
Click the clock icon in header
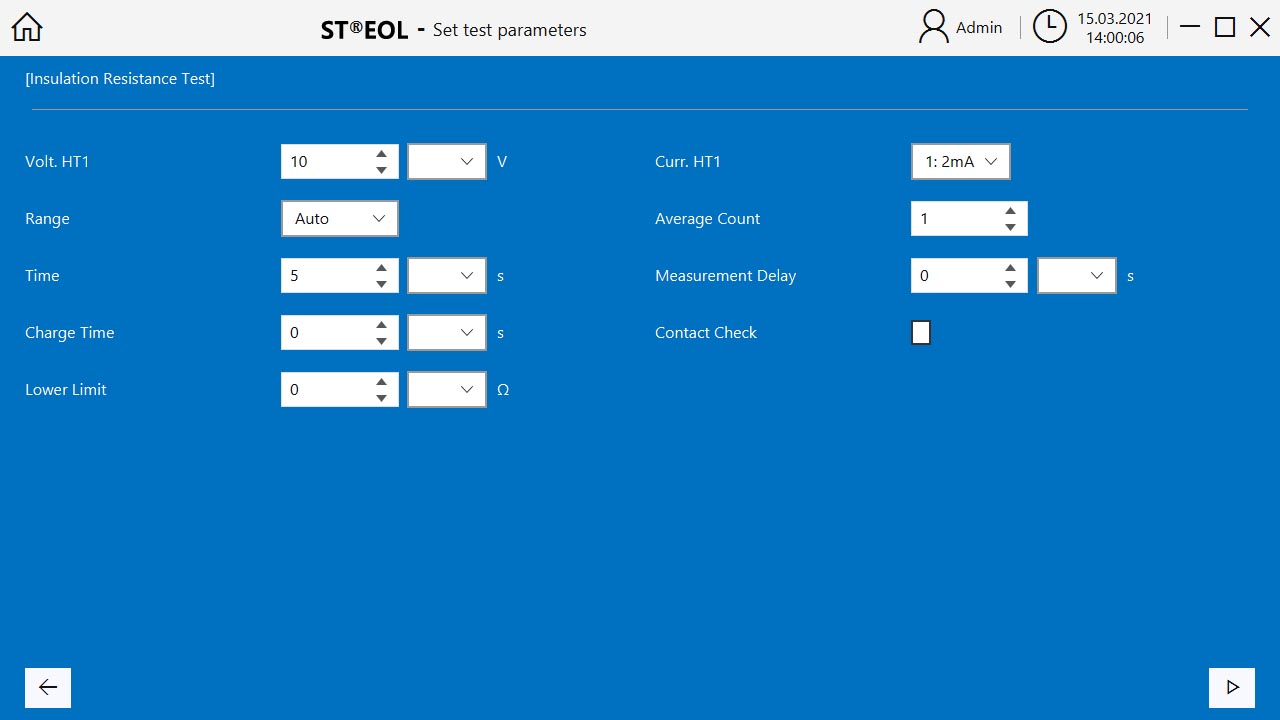[x=1049, y=27]
